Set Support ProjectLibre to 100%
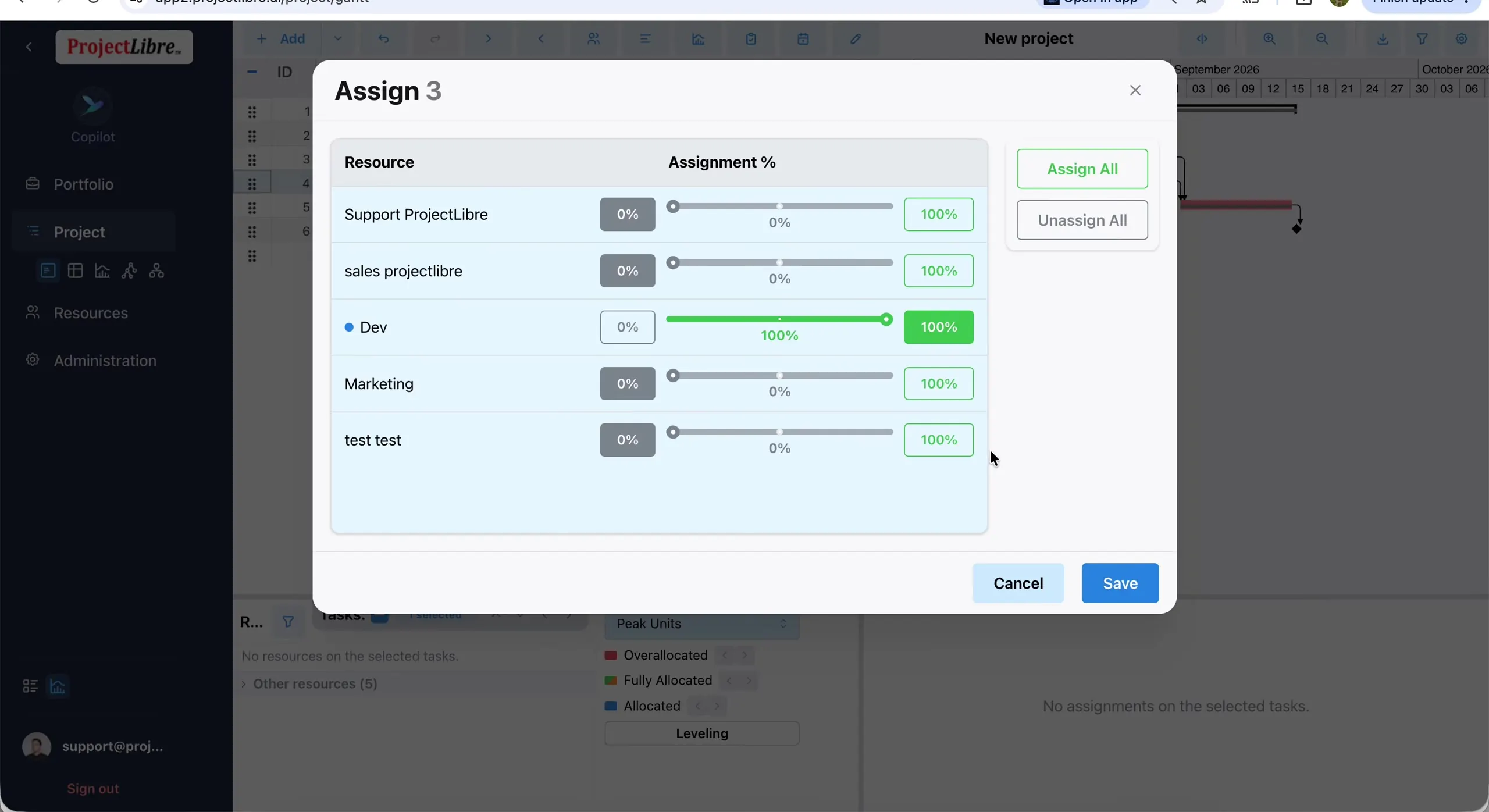Screen dimensions: 1489x812 click(x=938, y=214)
